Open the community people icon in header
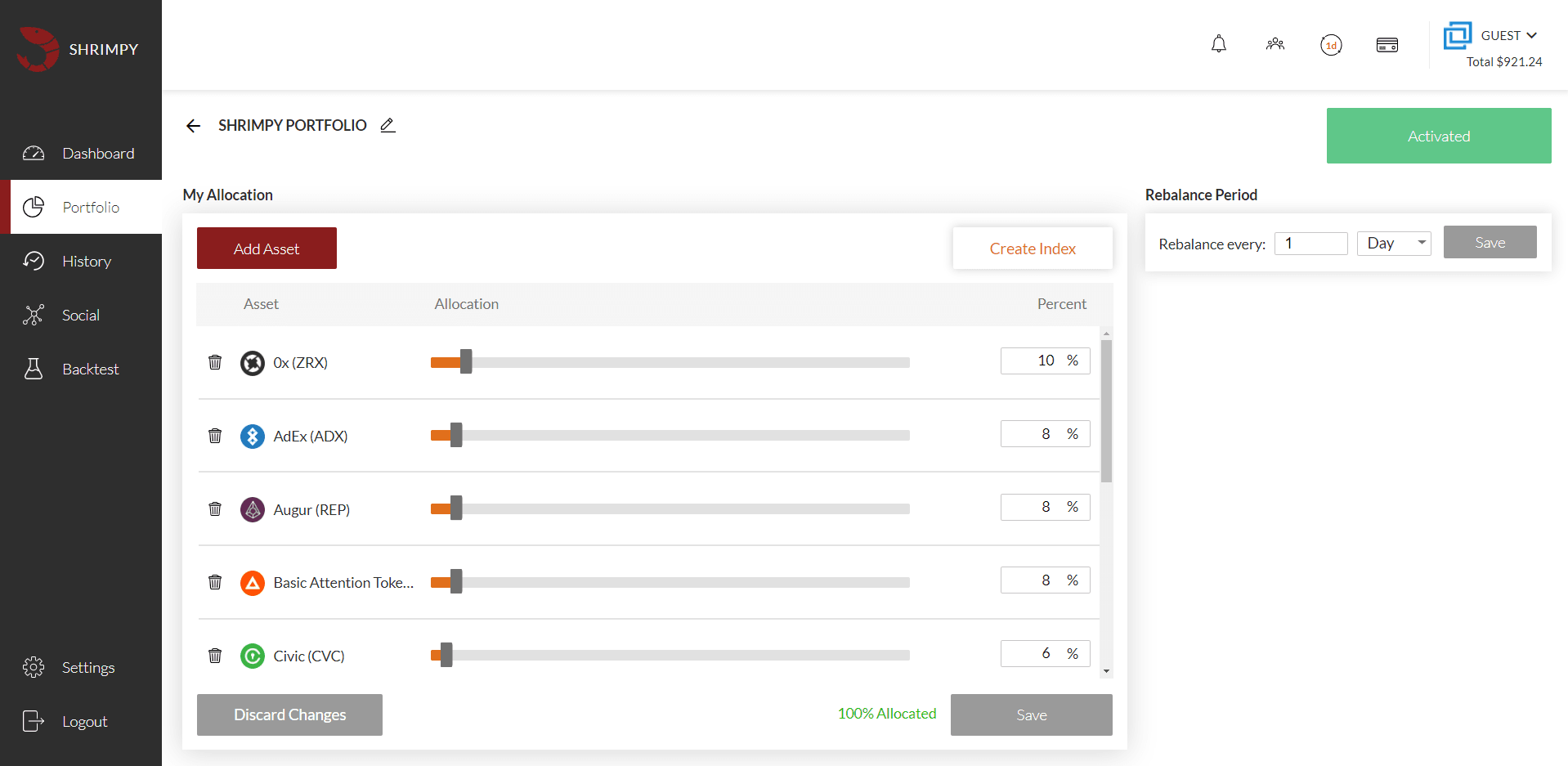The width and height of the screenshot is (1568, 766). 1275,44
